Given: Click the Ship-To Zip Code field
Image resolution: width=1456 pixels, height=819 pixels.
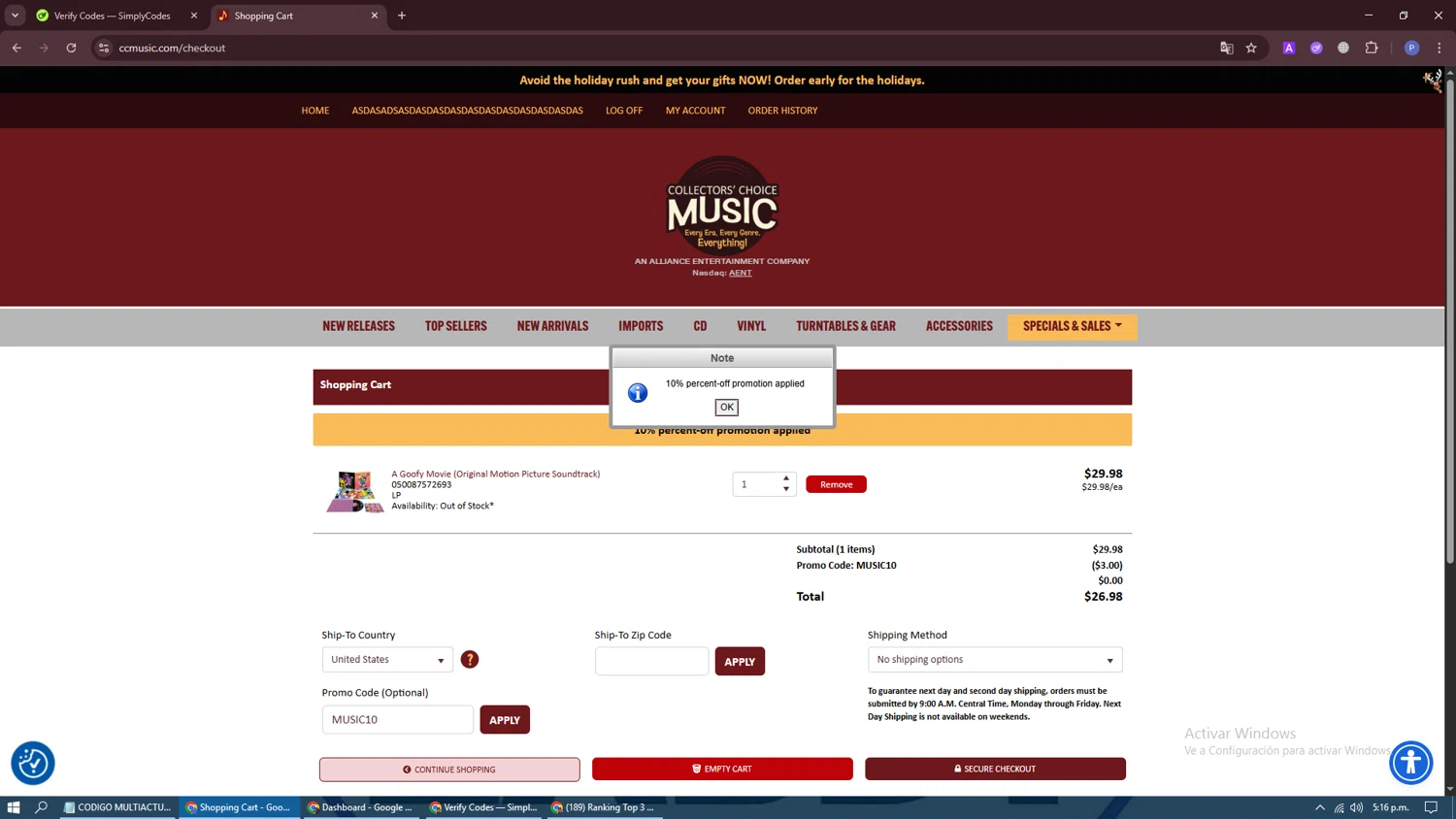Looking at the screenshot, I should coord(651,662).
